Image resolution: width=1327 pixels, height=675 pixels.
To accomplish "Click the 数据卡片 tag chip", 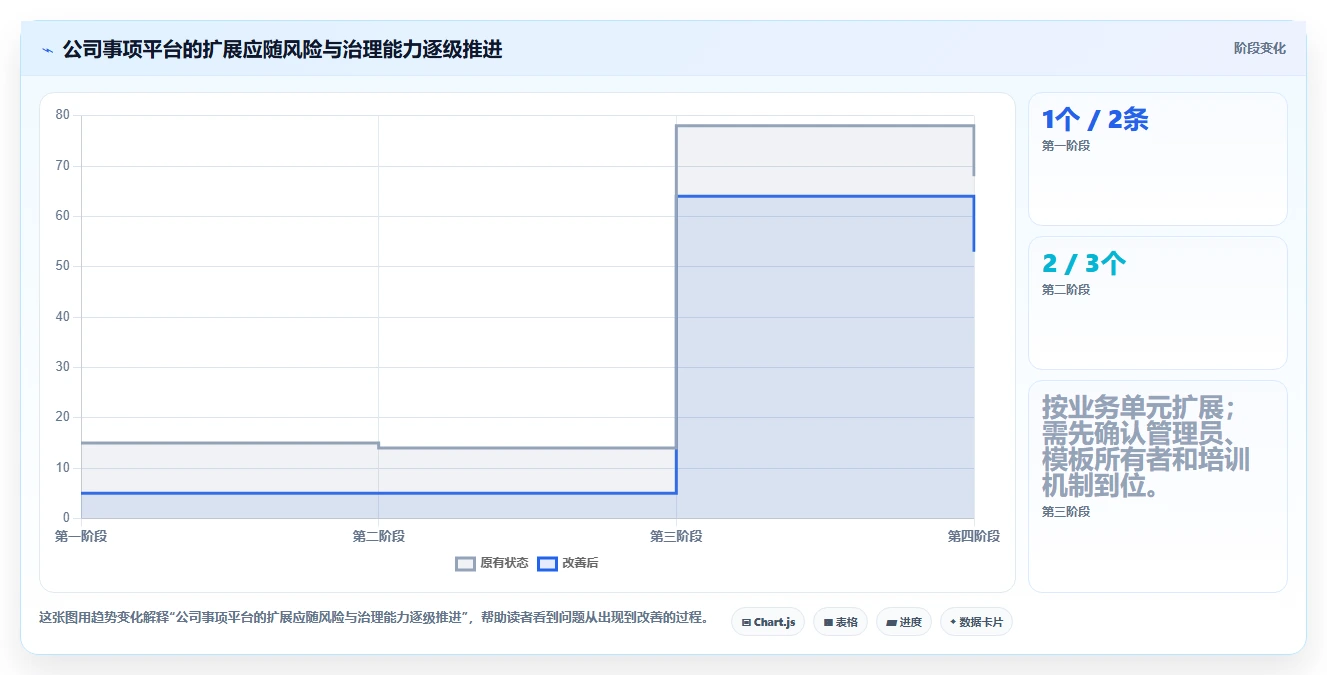I will point(976,622).
